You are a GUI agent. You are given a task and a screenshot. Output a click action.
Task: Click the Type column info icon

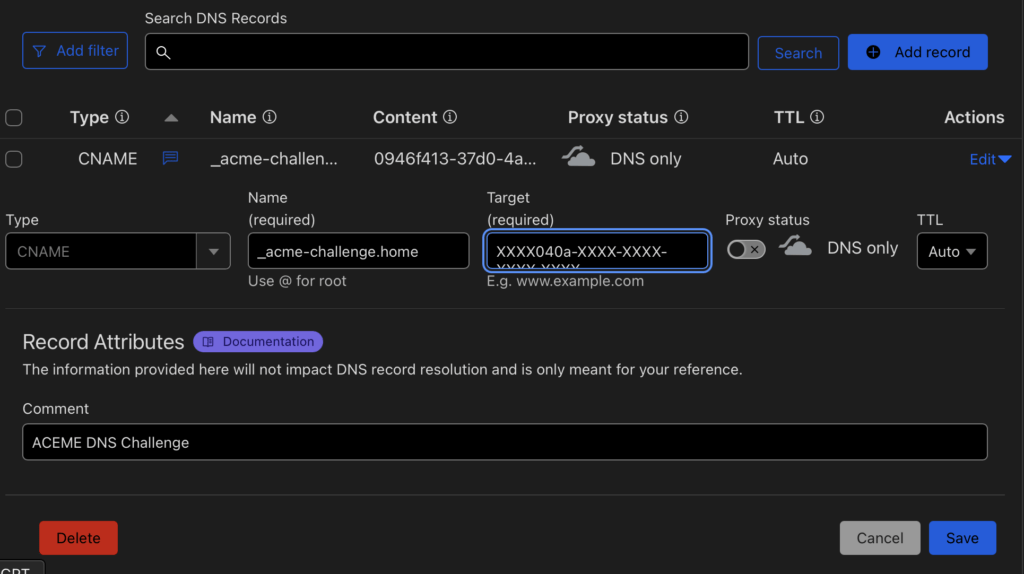(122, 118)
